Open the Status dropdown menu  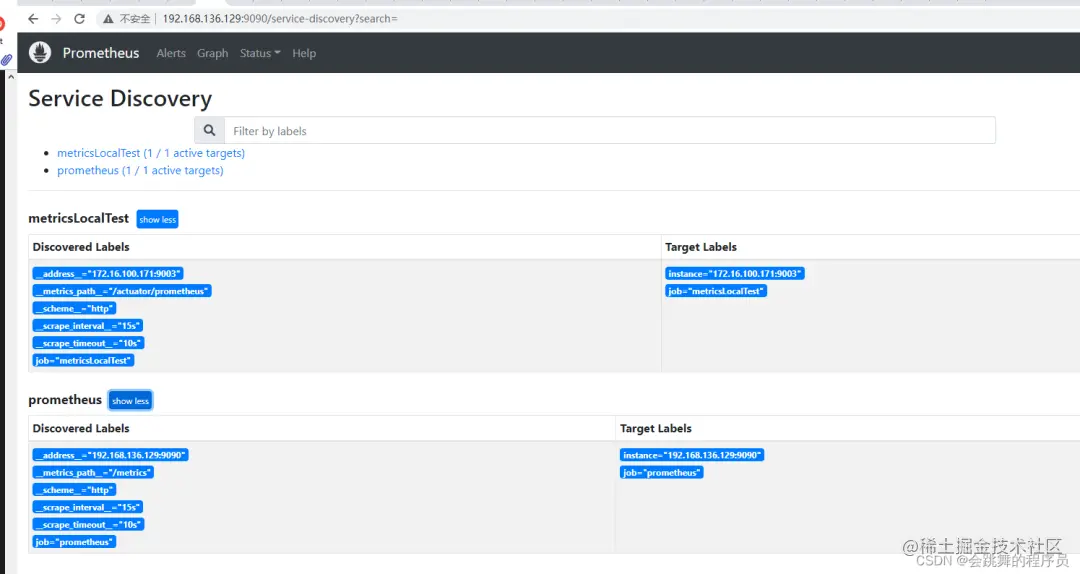pos(260,53)
